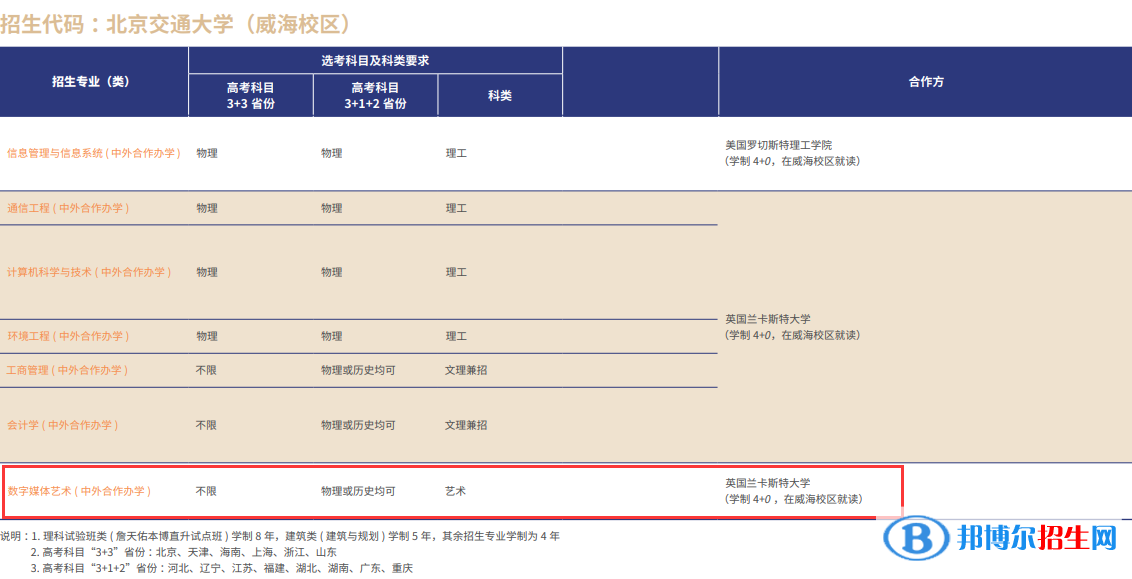Open 数字媒体艺术 (中外合作办学) major
Viewport: 1132px width, 579px height.
tap(79, 491)
